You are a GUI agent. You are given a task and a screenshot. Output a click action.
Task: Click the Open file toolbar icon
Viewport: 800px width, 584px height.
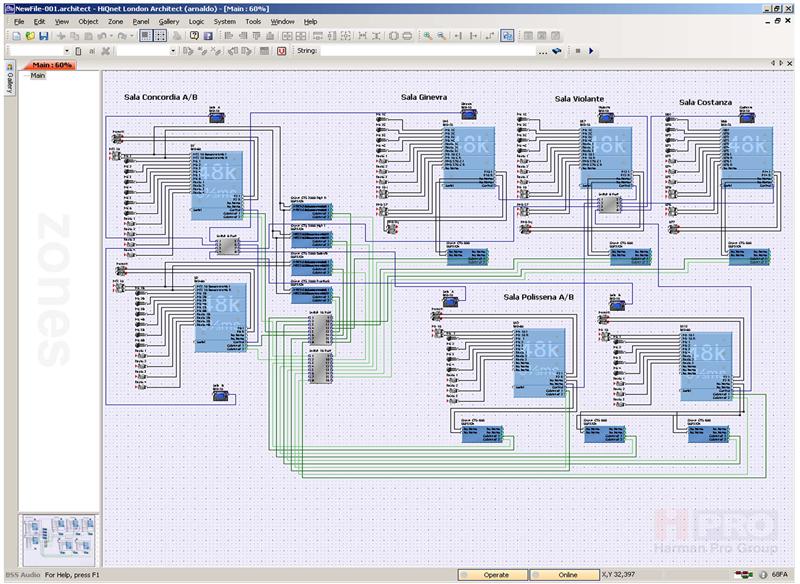pos(30,36)
